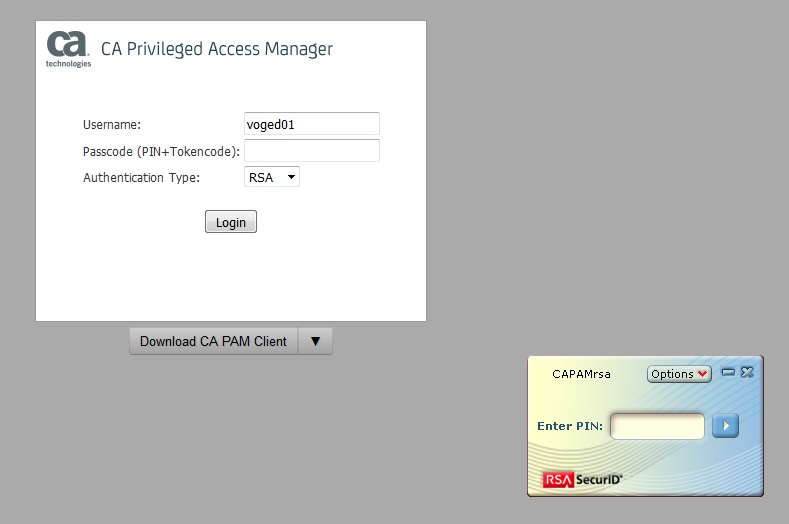Click the CA technologies logo
The width and height of the screenshot is (789, 524).
coord(68,49)
